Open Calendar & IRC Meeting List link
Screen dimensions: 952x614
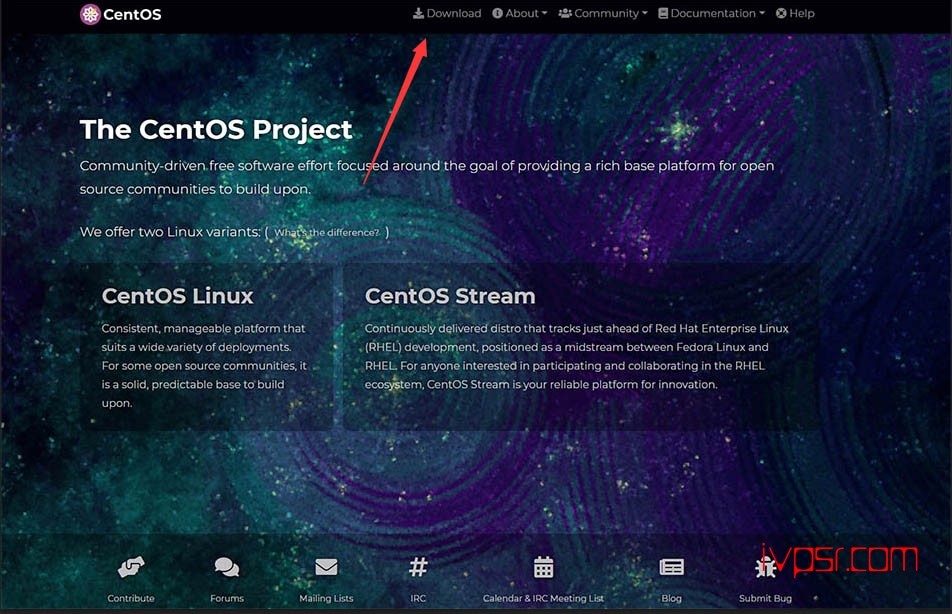coord(543,598)
